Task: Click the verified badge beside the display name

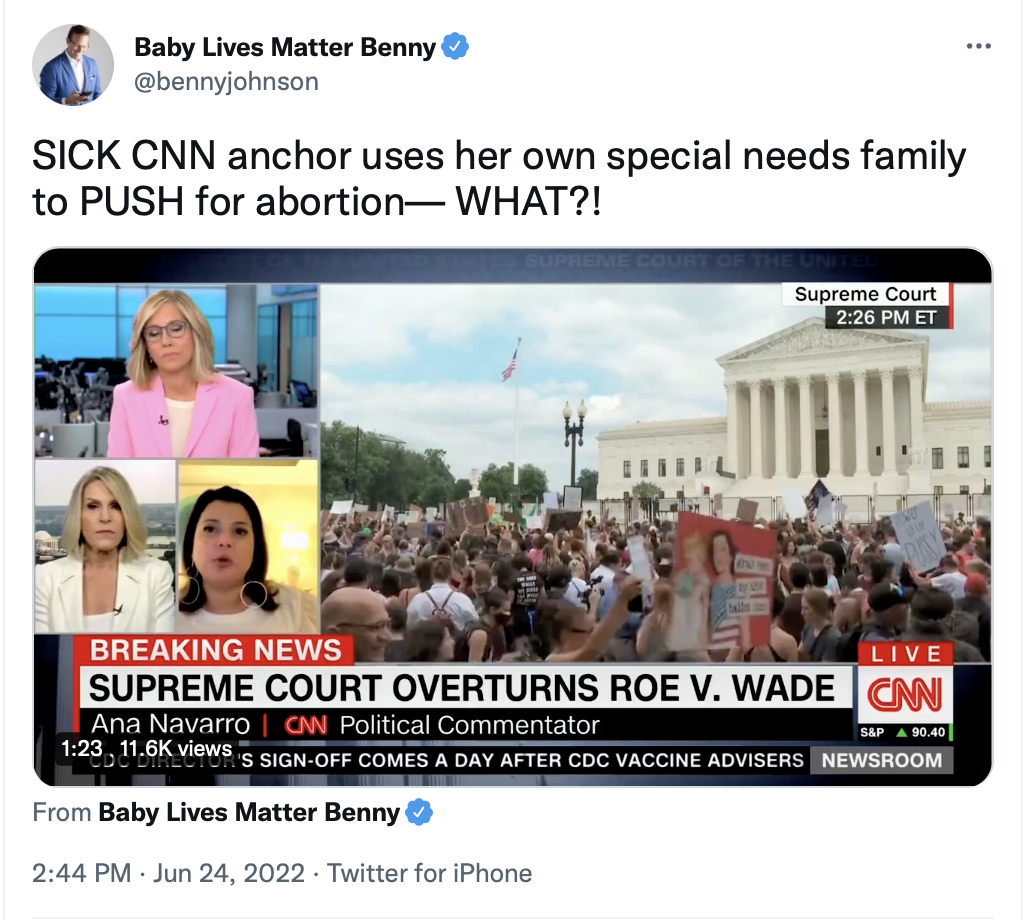Action: point(455,47)
